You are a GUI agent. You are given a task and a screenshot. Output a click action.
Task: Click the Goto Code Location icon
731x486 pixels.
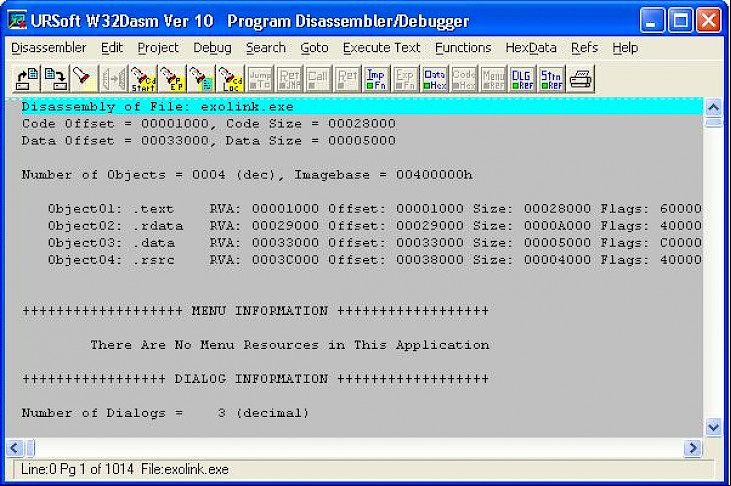point(230,78)
